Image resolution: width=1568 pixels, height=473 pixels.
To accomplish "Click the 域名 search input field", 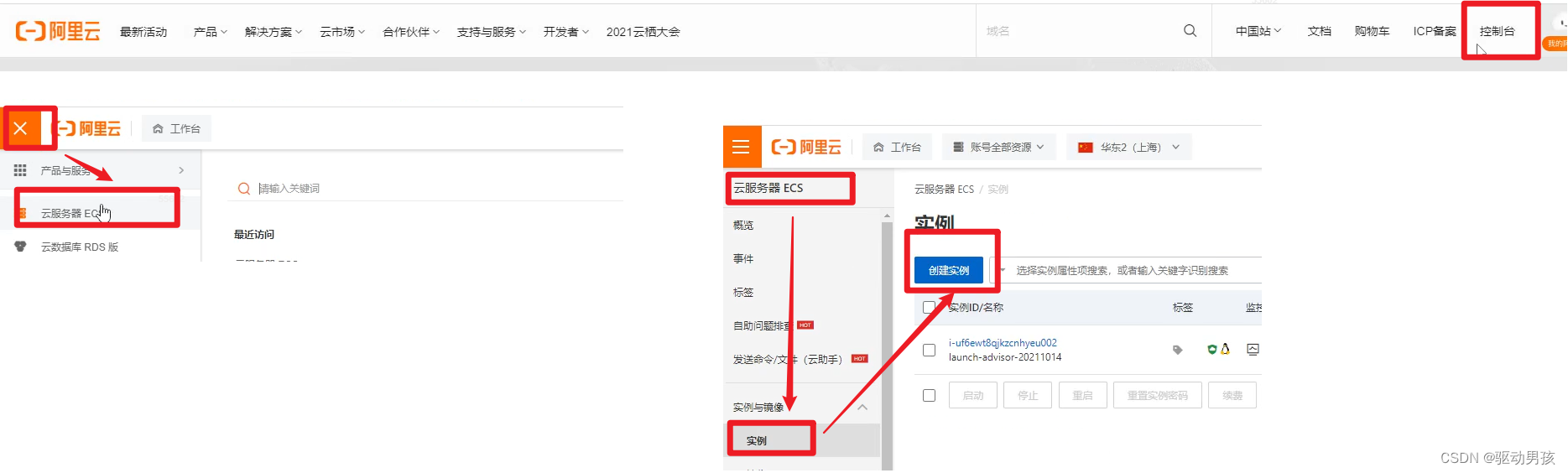I will tap(1078, 31).
